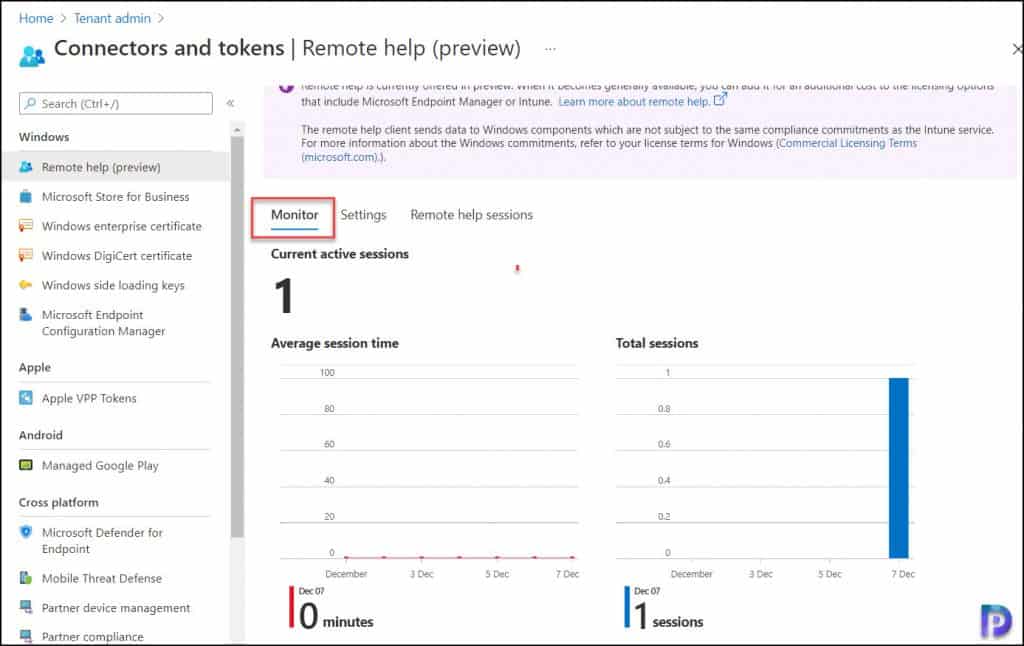Click the Android section heading
This screenshot has width=1024, height=646.
(40, 435)
